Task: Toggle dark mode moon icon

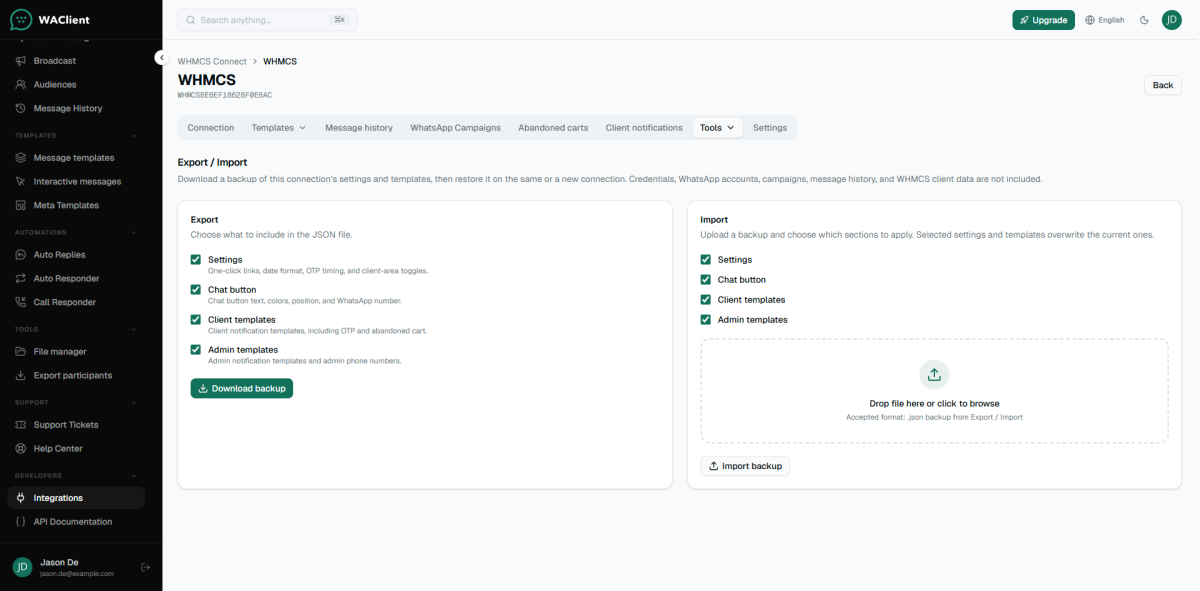Action: pyautogui.click(x=1144, y=20)
